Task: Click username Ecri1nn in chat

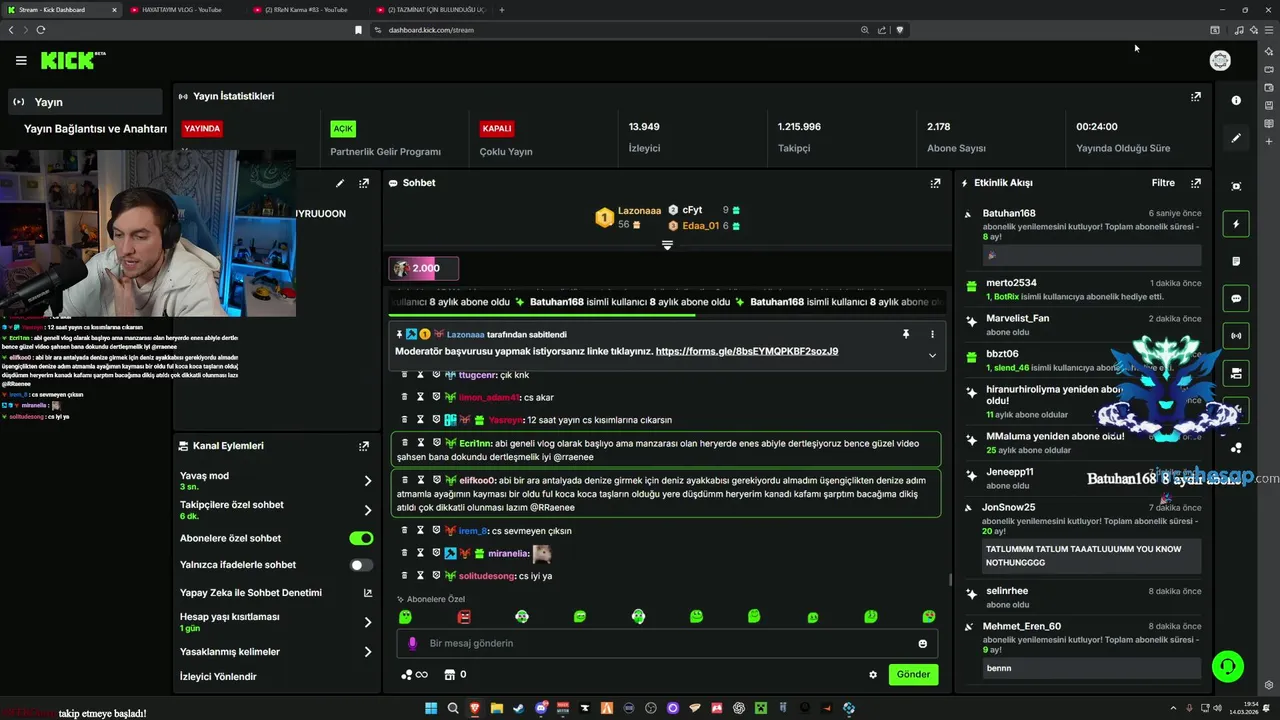Action: [476, 443]
